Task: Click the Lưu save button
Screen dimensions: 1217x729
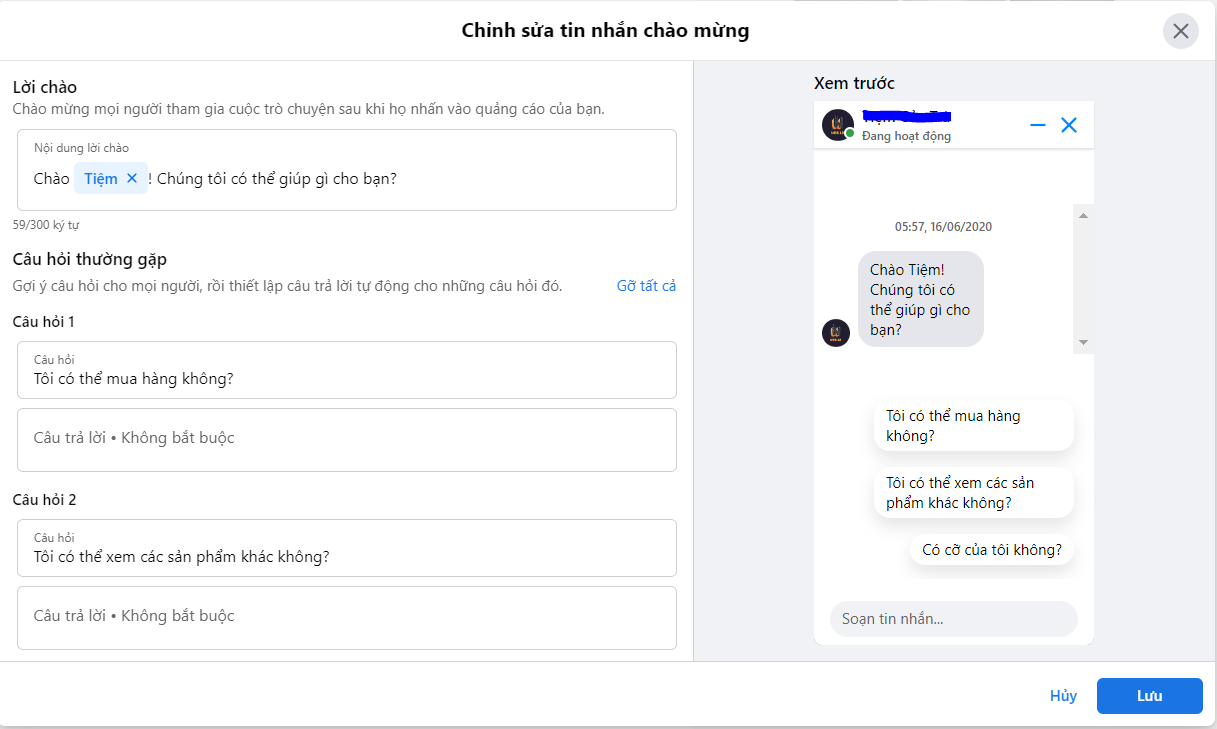Action: tap(1150, 696)
